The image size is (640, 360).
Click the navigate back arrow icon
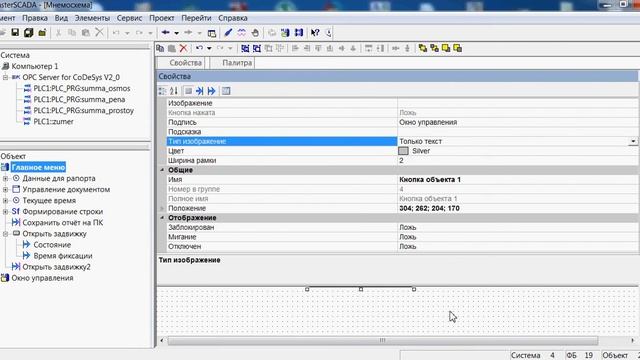tap(166, 33)
